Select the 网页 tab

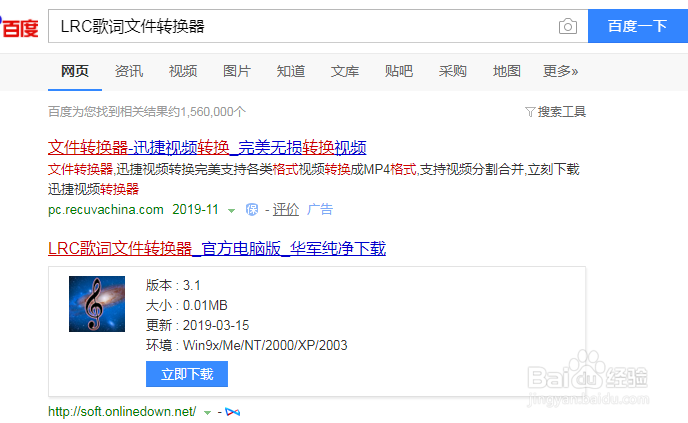pyautogui.click(x=75, y=71)
